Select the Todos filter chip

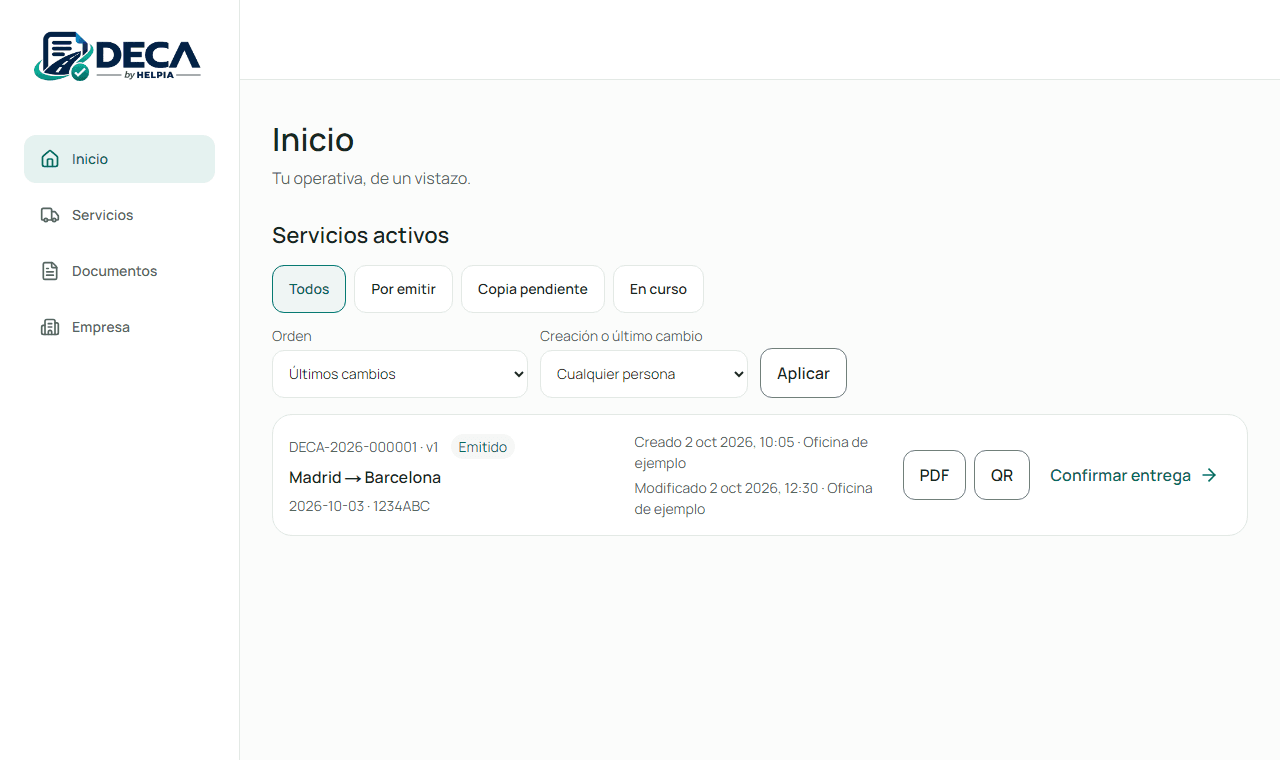point(309,289)
